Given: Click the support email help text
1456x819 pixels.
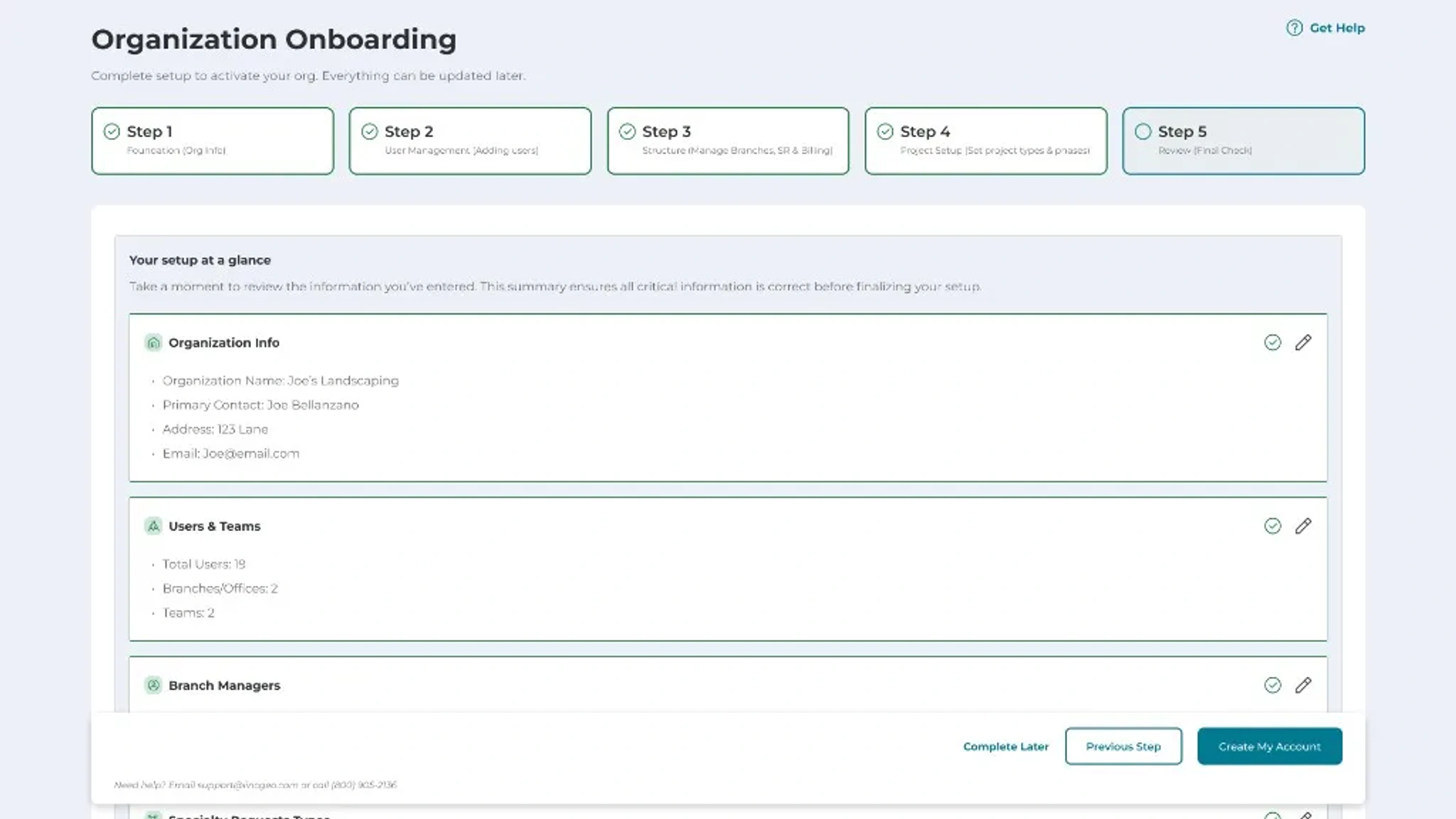Looking at the screenshot, I should tap(255, 785).
